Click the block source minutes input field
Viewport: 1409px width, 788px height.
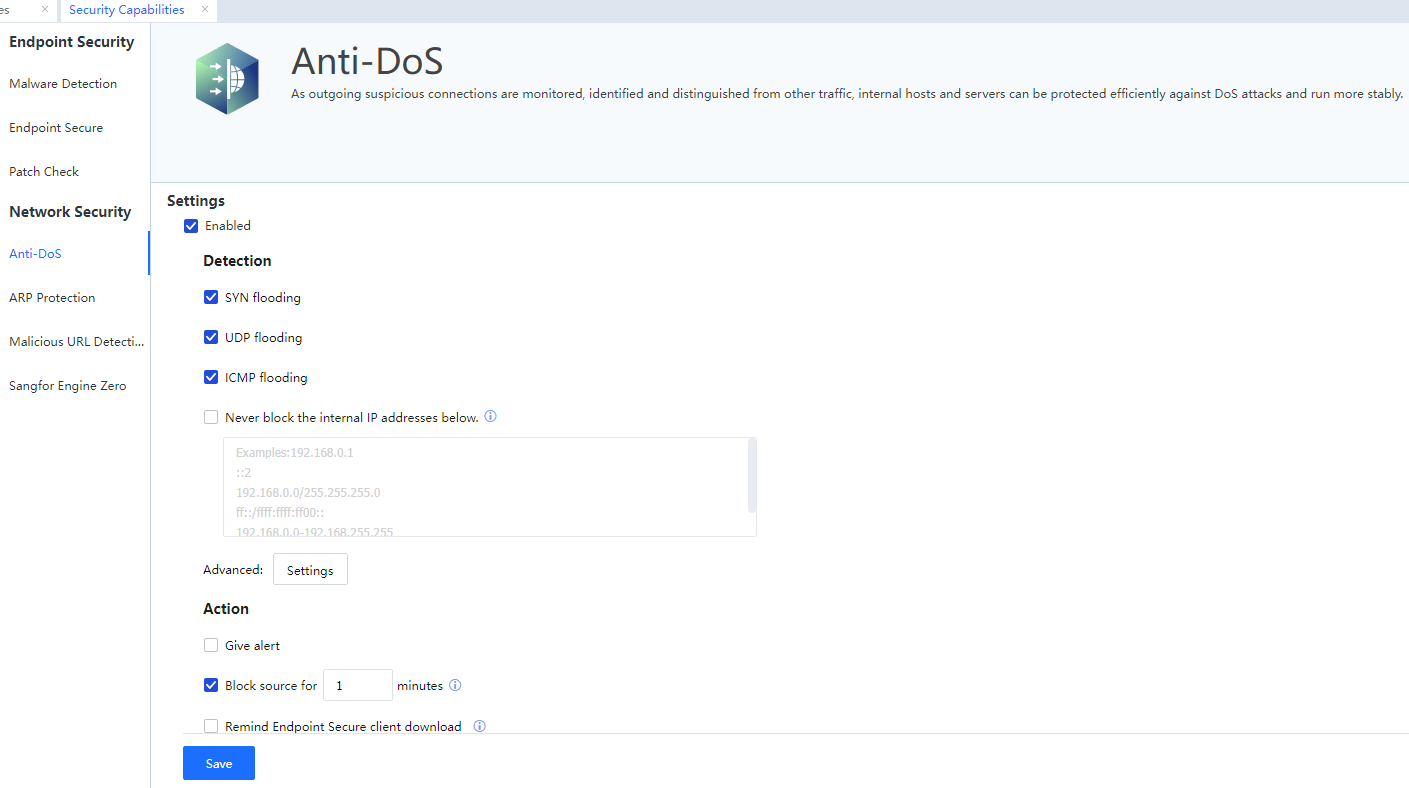point(357,685)
